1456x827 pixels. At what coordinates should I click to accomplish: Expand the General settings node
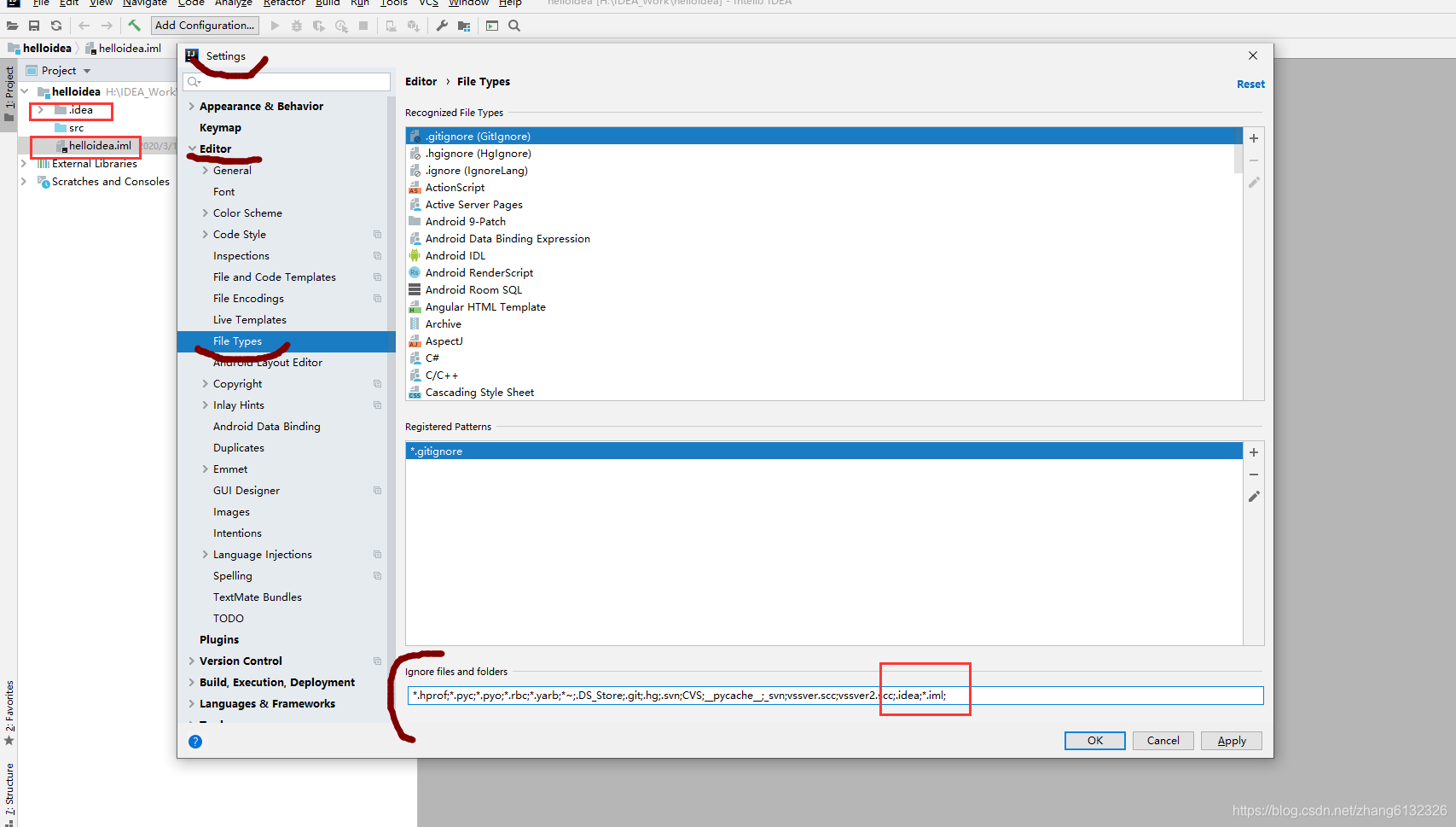(x=205, y=171)
